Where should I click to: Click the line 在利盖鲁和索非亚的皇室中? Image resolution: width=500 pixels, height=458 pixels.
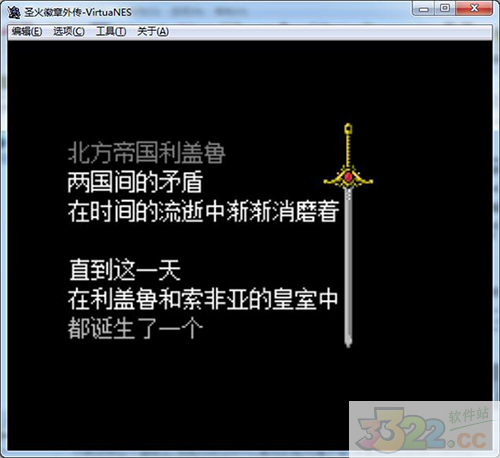[x=203, y=299]
